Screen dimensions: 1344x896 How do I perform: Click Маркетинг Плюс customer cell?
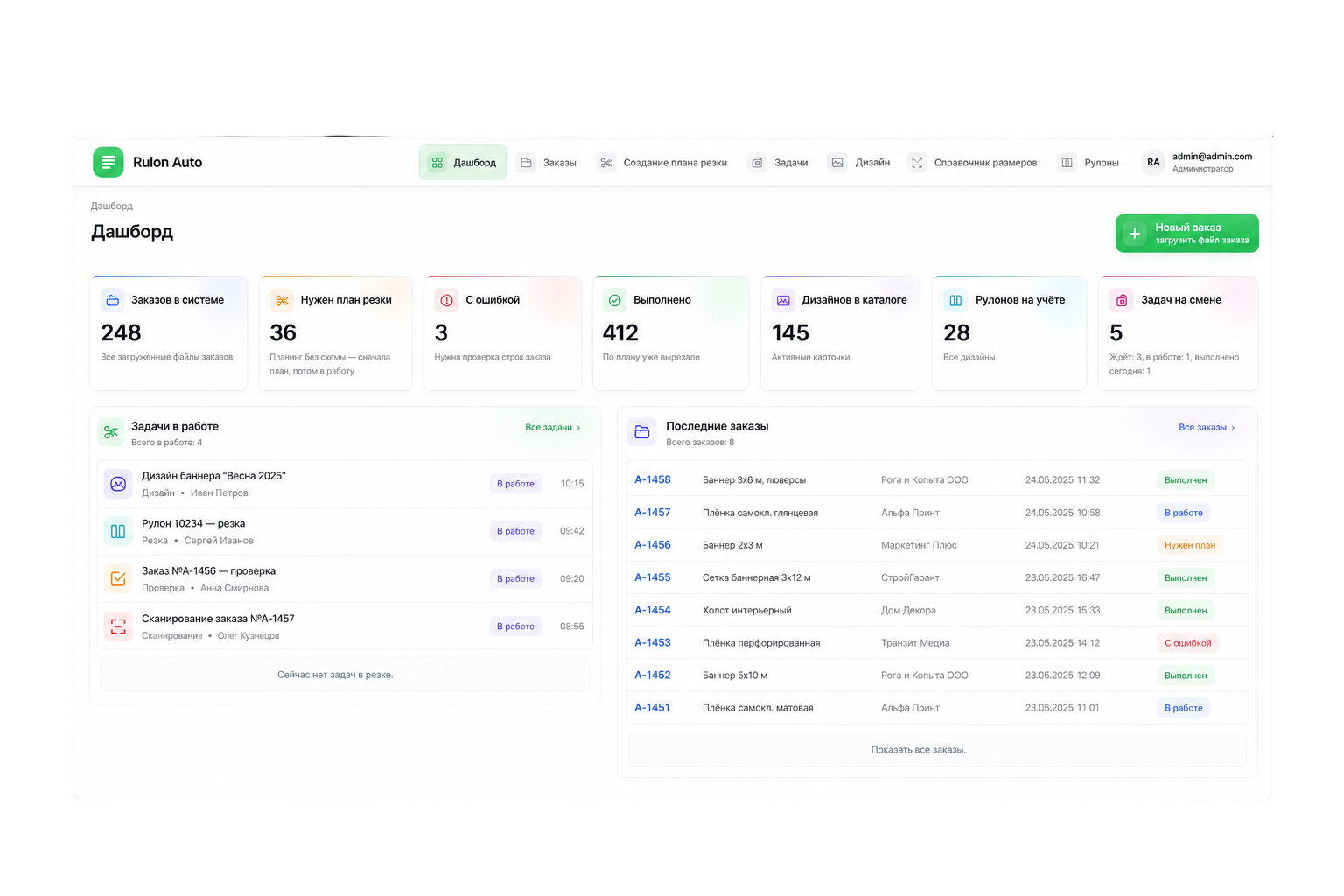pos(919,545)
